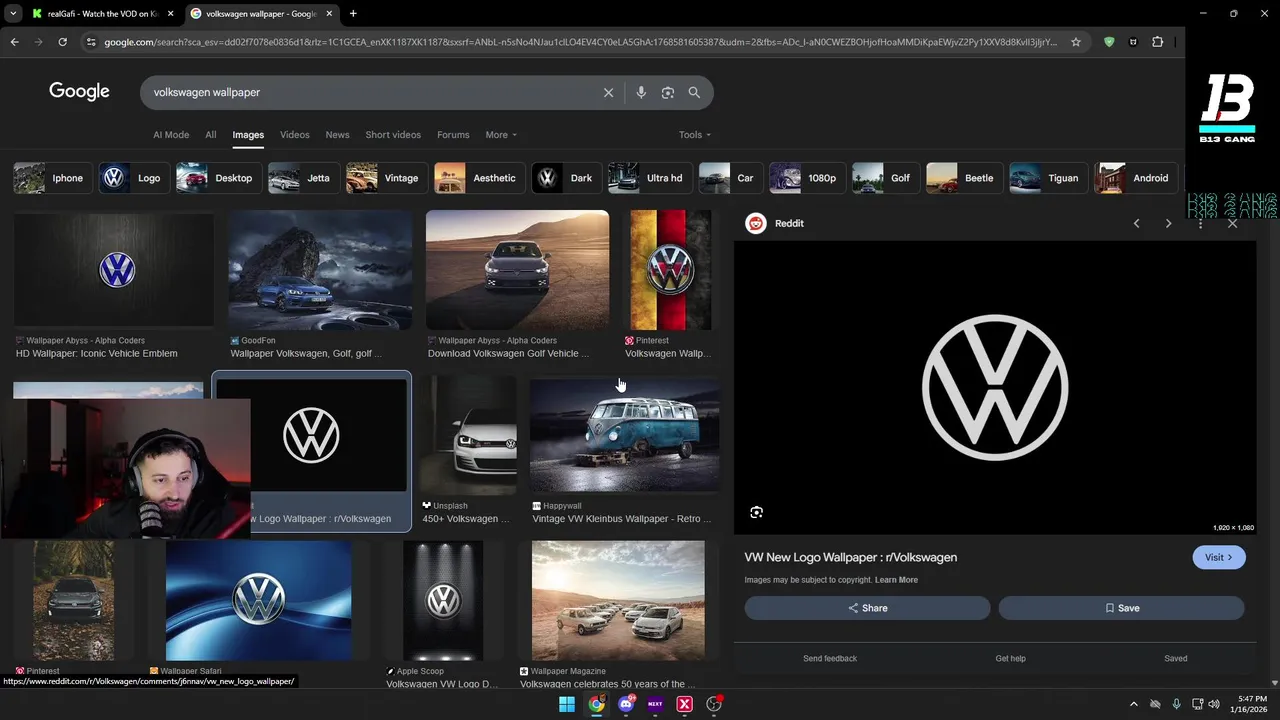Filter images by Logo chip
The image size is (1280, 720).
(134, 178)
